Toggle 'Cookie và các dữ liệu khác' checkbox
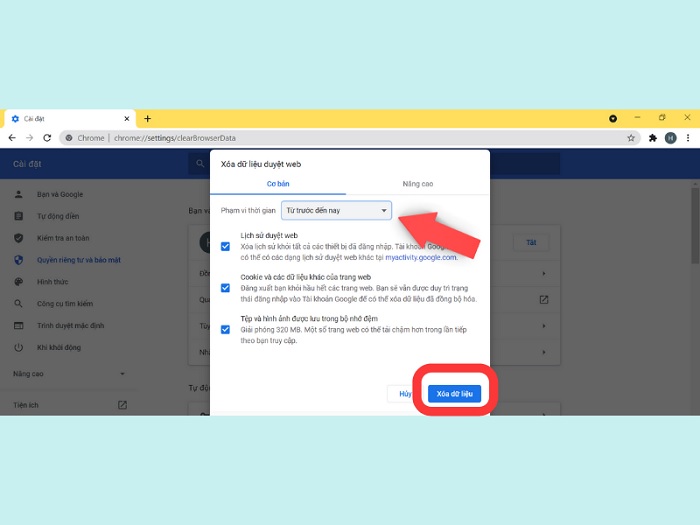The height and width of the screenshot is (525, 700). pyautogui.click(x=226, y=287)
